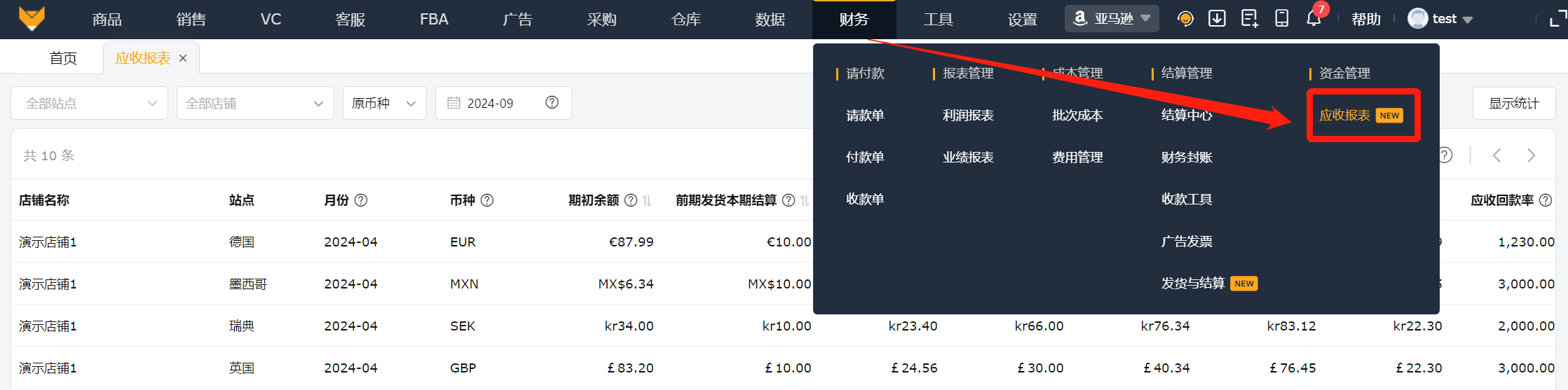Sort by 期初余额 column arrows
The image size is (1568, 390).
[647, 201]
